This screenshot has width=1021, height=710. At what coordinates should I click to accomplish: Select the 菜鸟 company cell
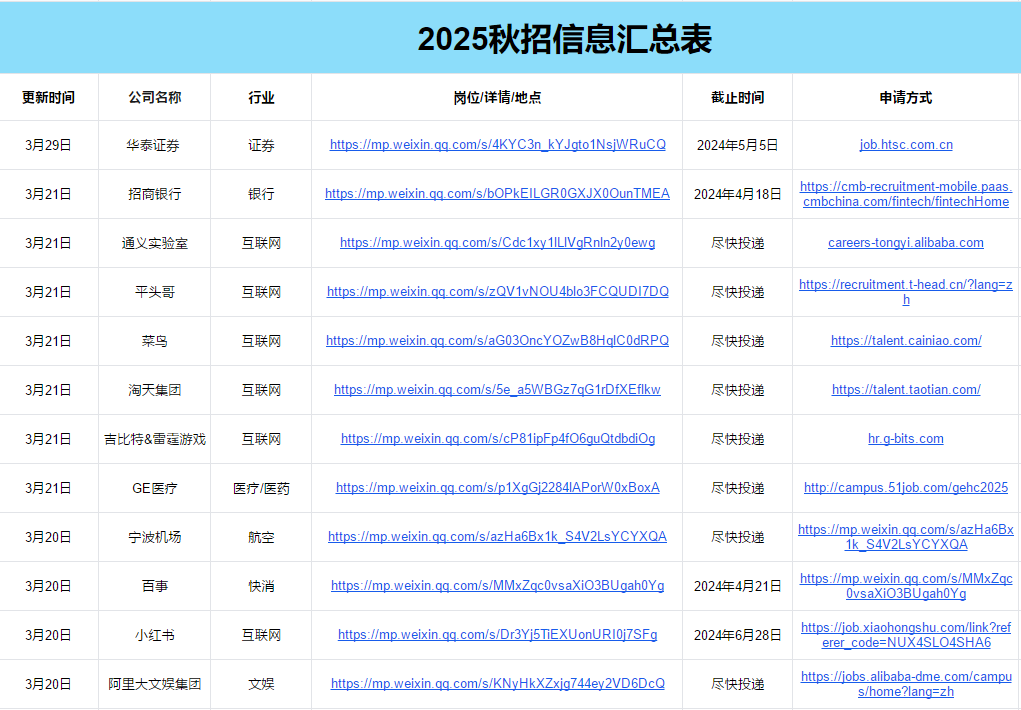[x=154, y=341]
